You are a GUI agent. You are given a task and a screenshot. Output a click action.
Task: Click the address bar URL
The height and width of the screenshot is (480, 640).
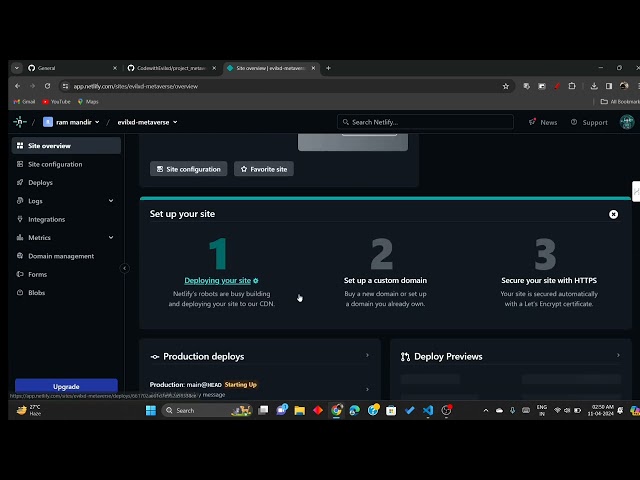[136, 87]
